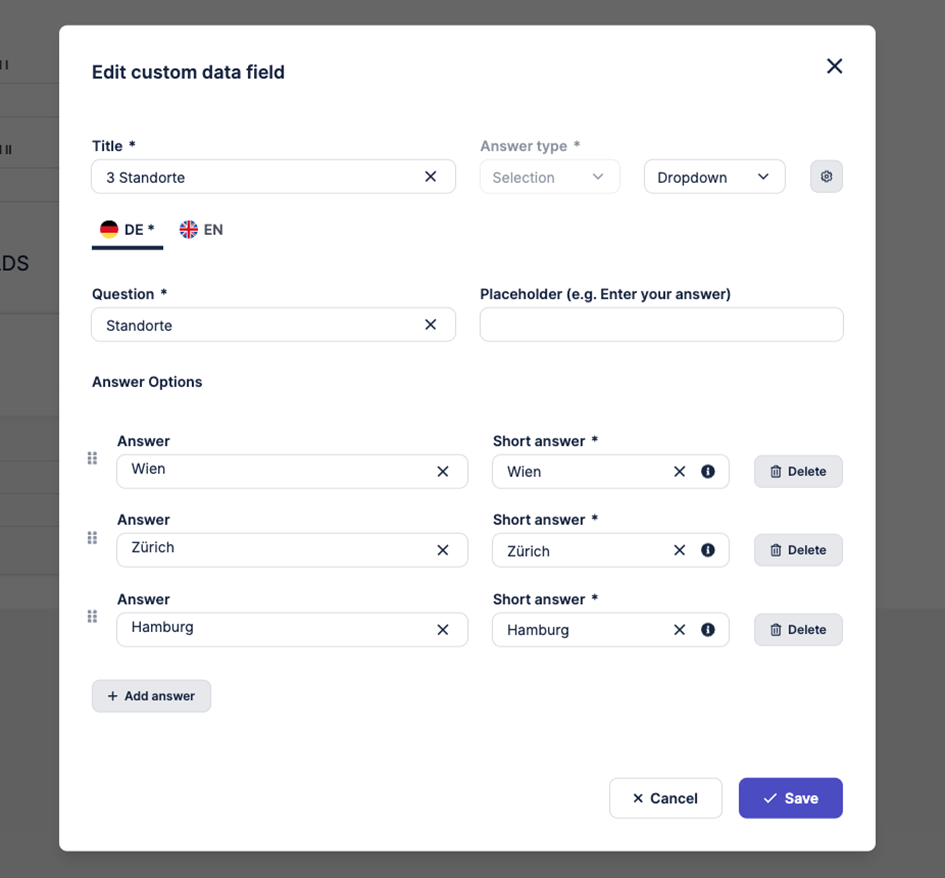Click the drag handle beside the Hamburg answer
Screen dimensions: 945x878
click(92, 617)
